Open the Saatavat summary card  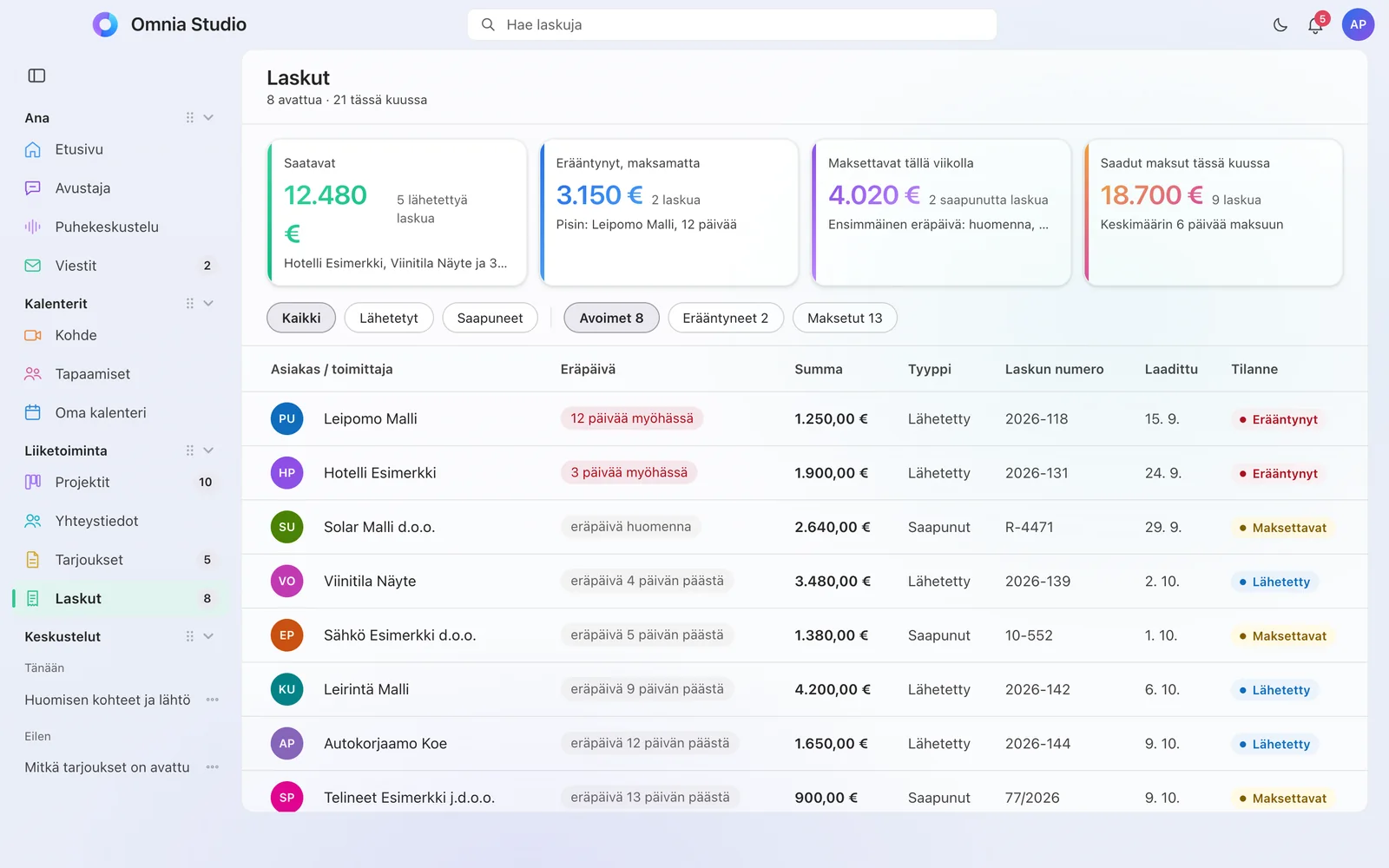397,213
